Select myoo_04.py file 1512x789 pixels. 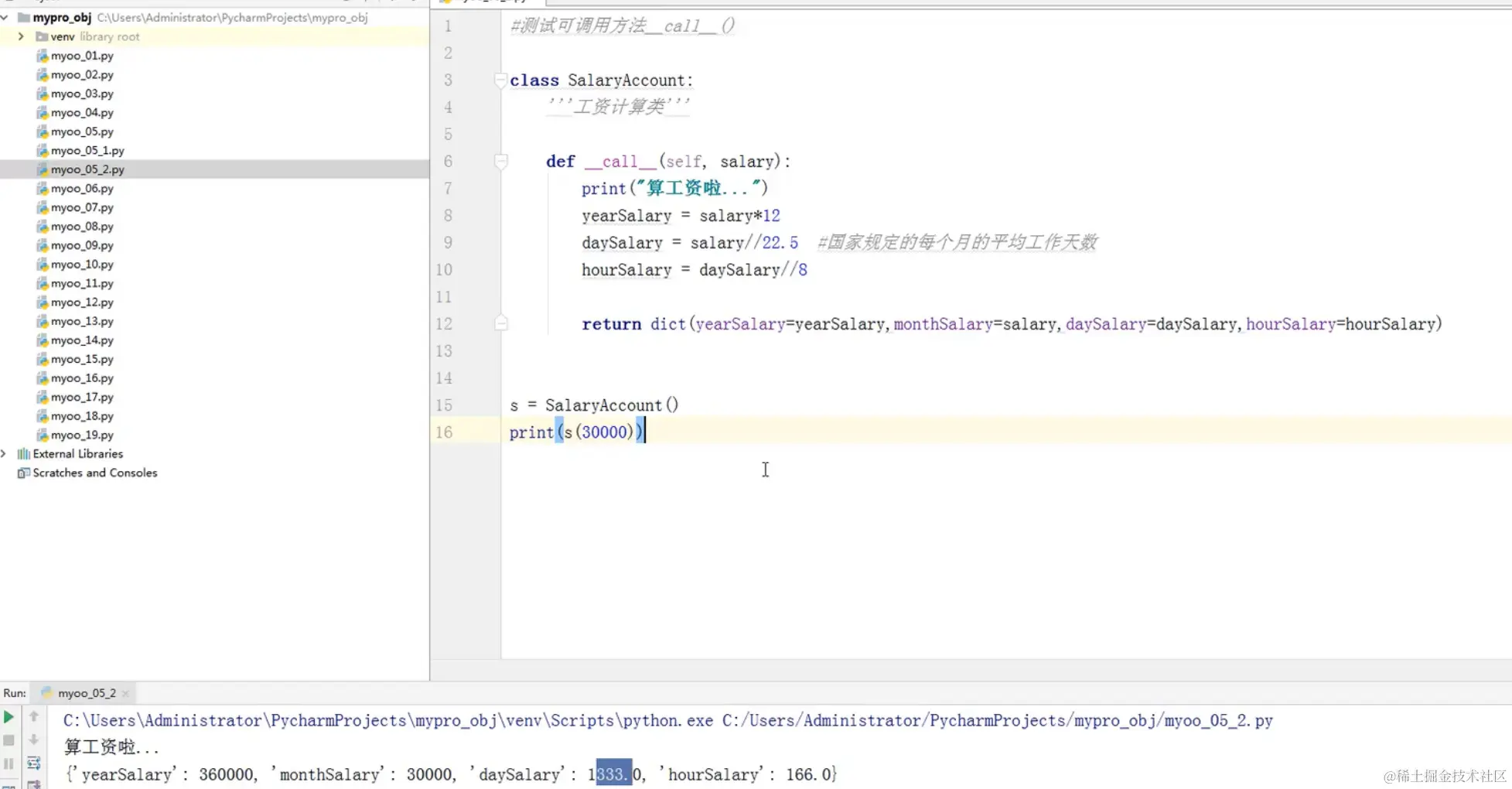pyautogui.click(x=82, y=113)
